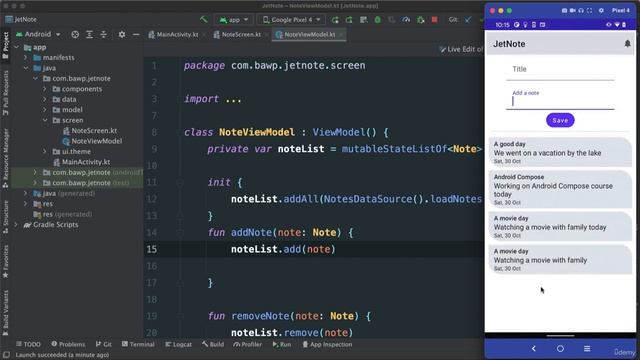The image size is (640, 360).
Task: Click the Git update project arrow icon
Action: point(468,20)
